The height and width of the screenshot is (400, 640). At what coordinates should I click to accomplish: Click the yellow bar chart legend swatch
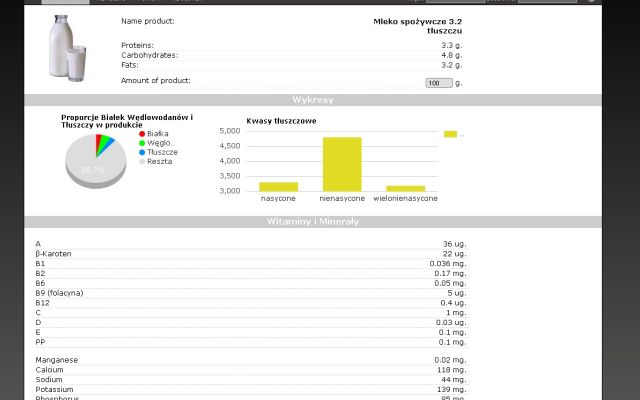click(x=450, y=133)
